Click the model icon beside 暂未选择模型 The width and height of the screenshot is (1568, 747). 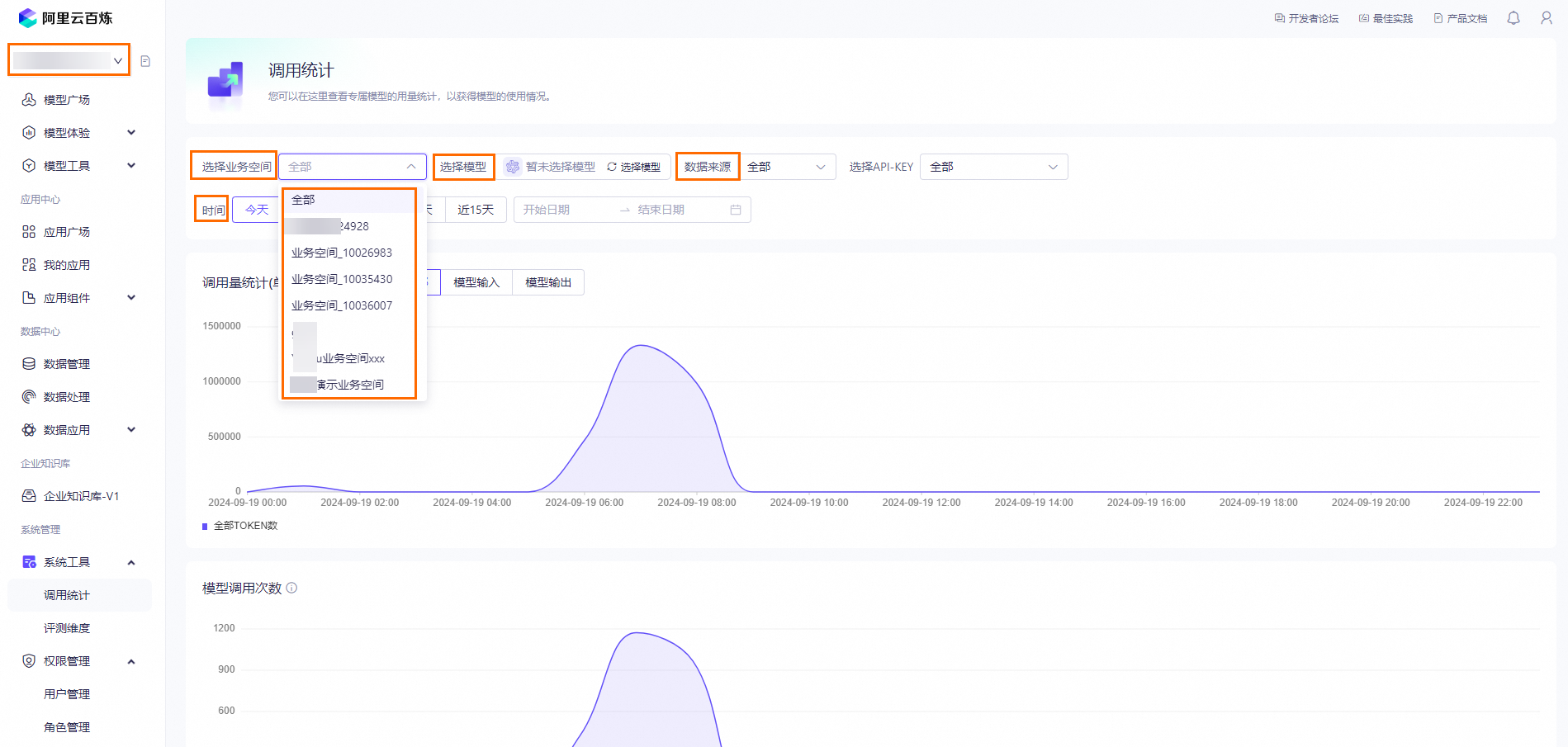click(x=513, y=167)
